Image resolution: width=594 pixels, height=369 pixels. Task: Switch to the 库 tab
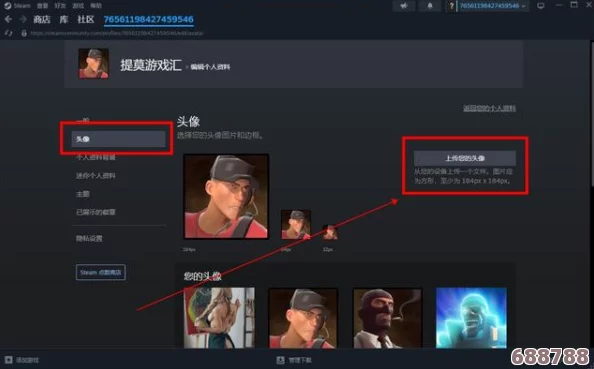coord(64,19)
